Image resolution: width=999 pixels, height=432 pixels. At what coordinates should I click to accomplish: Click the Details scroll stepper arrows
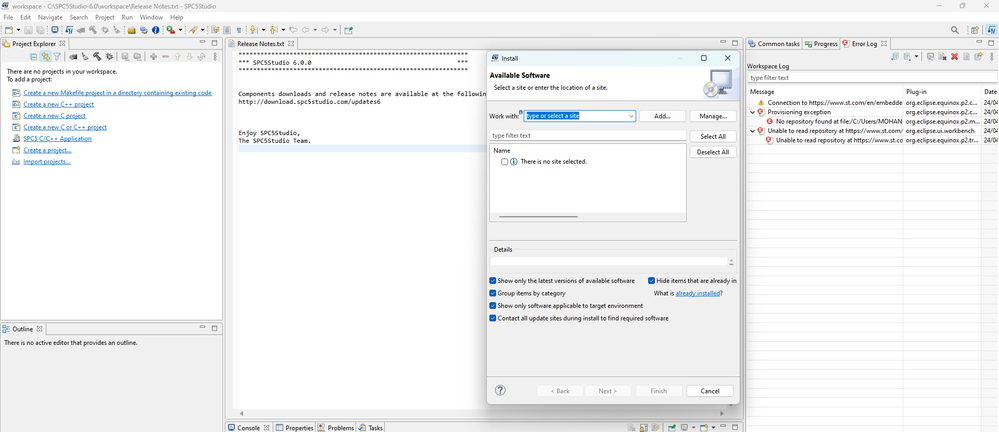[x=731, y=261]
